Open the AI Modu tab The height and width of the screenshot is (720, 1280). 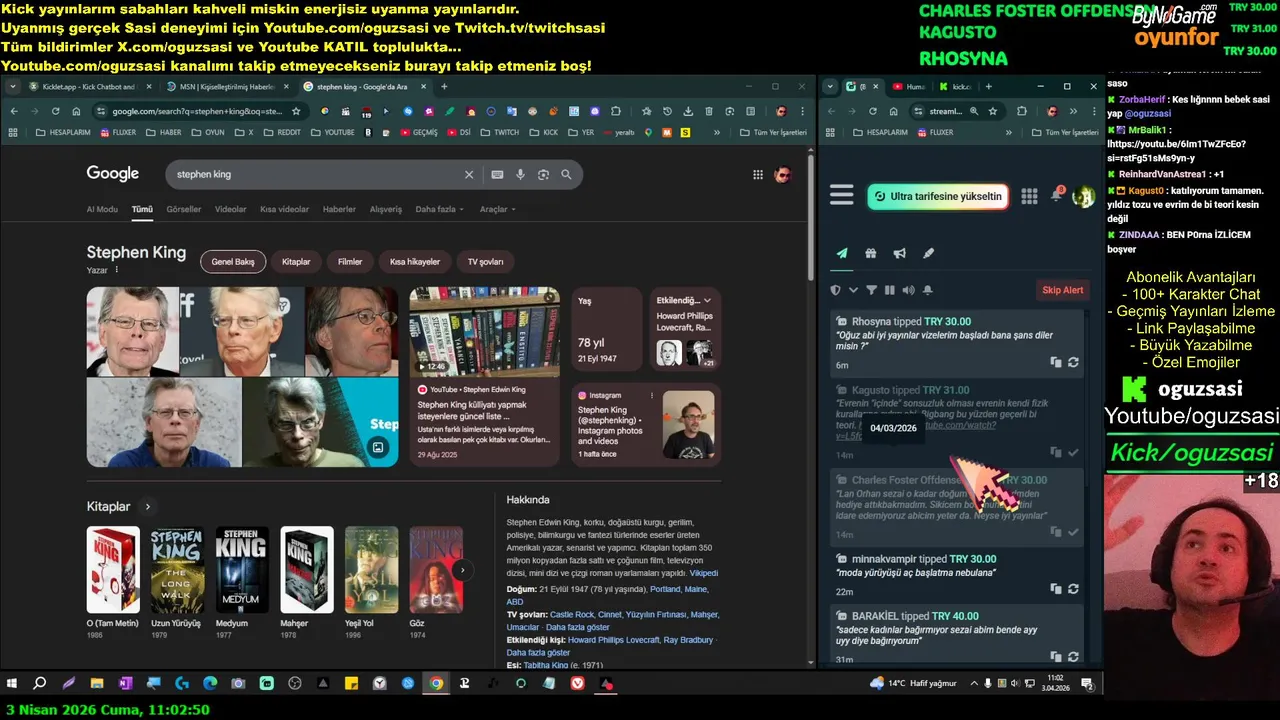(102, 209)
